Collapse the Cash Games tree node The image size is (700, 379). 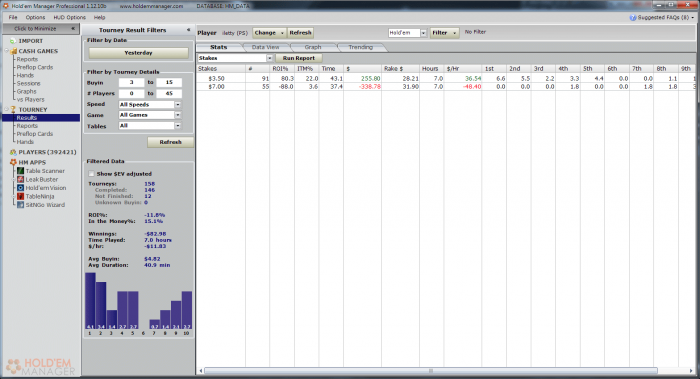pos(6,51)
